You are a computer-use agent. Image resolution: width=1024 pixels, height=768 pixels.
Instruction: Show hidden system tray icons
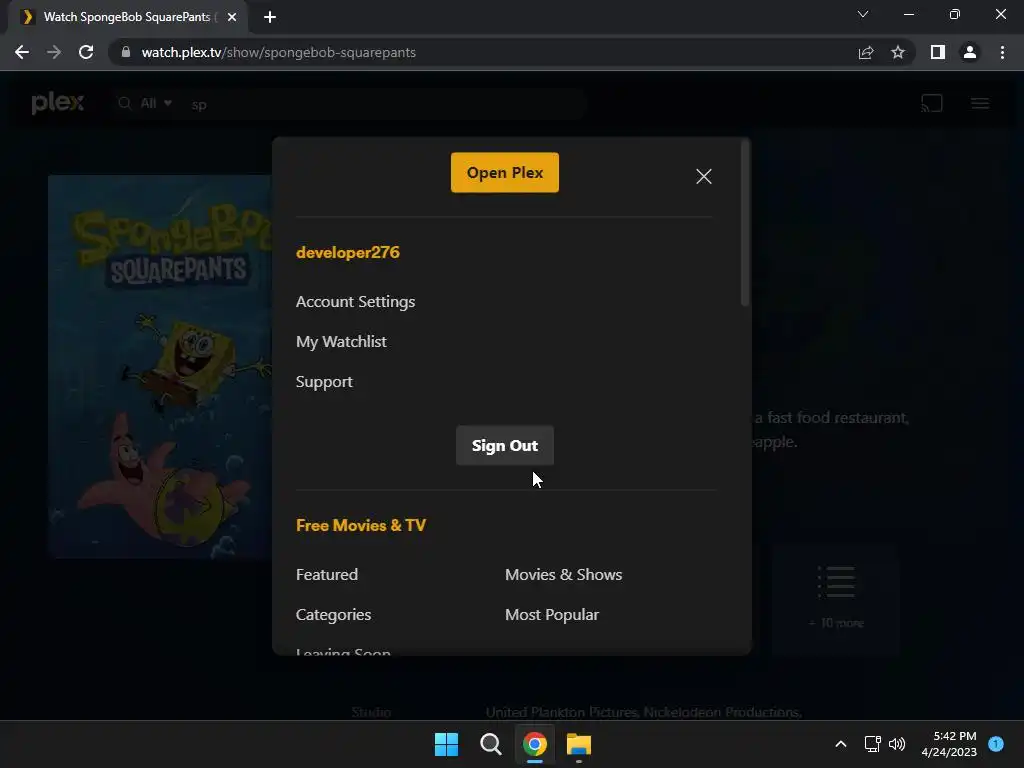click(x=840, y=744)
